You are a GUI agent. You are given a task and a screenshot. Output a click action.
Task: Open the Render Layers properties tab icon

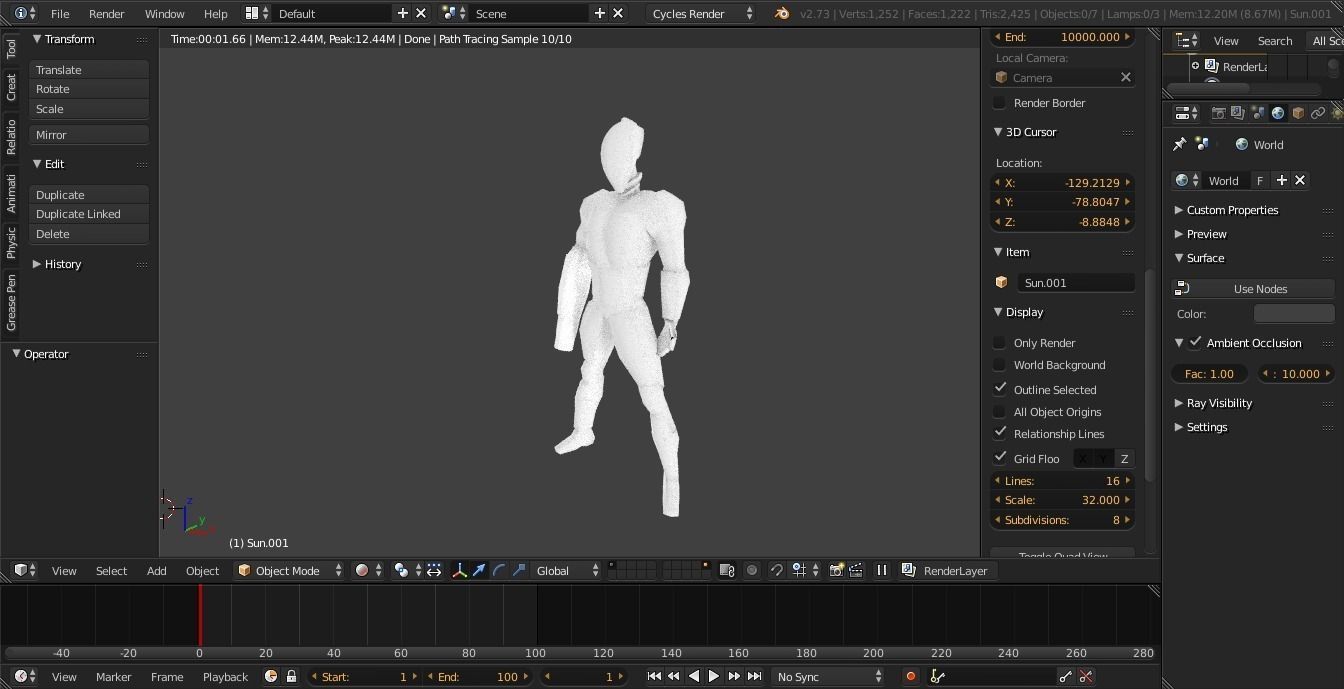[x=1237, y=113]
